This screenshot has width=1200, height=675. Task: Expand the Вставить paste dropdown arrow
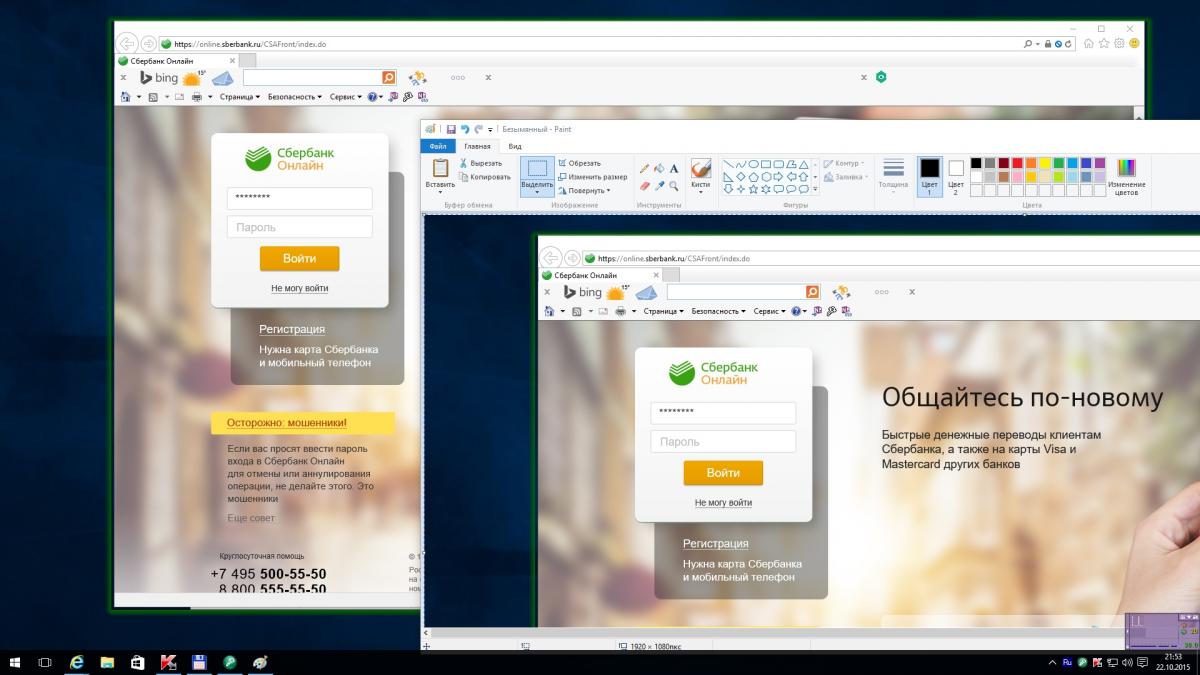440,191
